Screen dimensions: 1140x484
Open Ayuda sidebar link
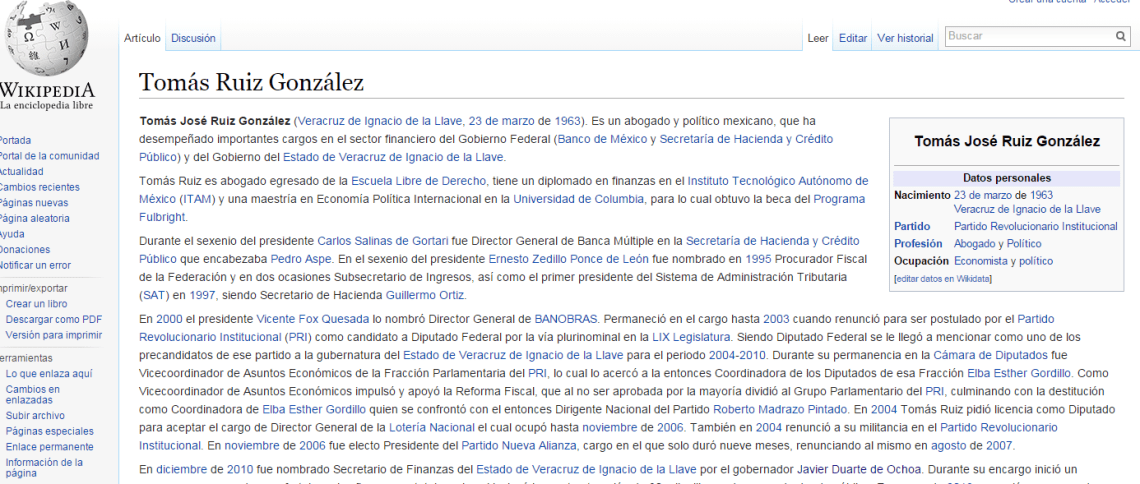pyautogui.click(x=12, y=234)
